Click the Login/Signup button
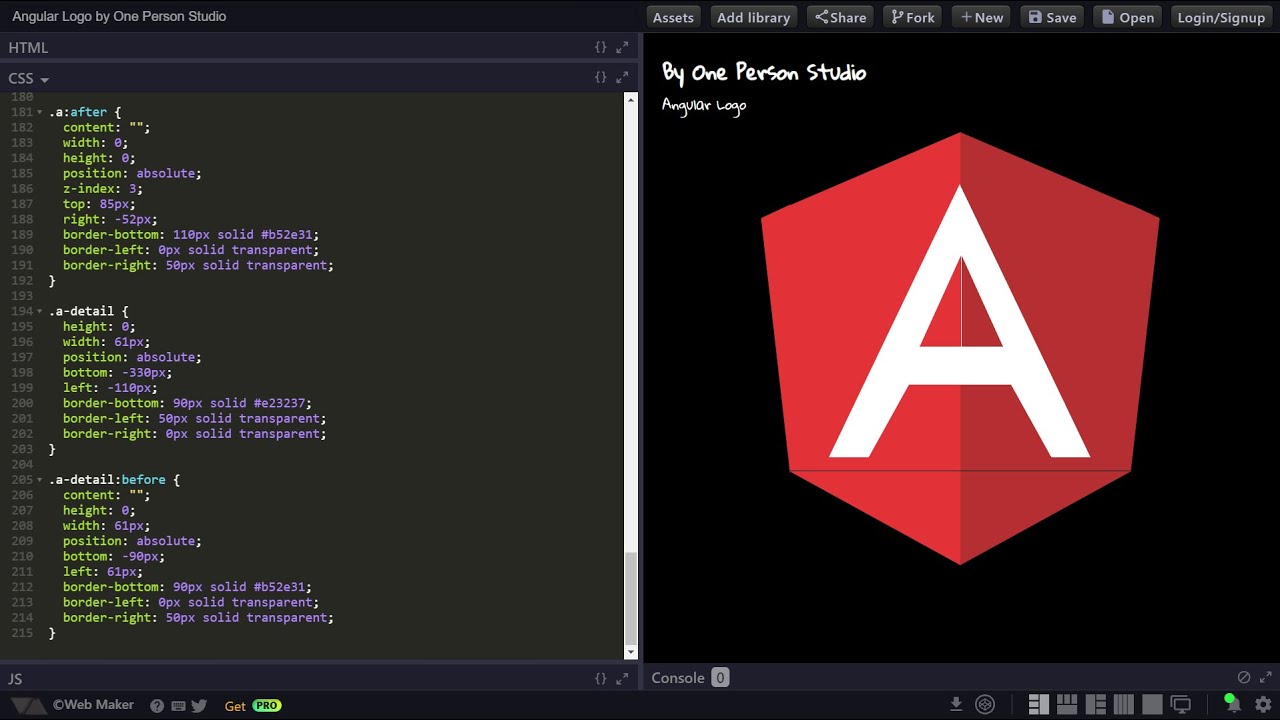This screenshot has height=720, width=1280. tap(1221, 17)
